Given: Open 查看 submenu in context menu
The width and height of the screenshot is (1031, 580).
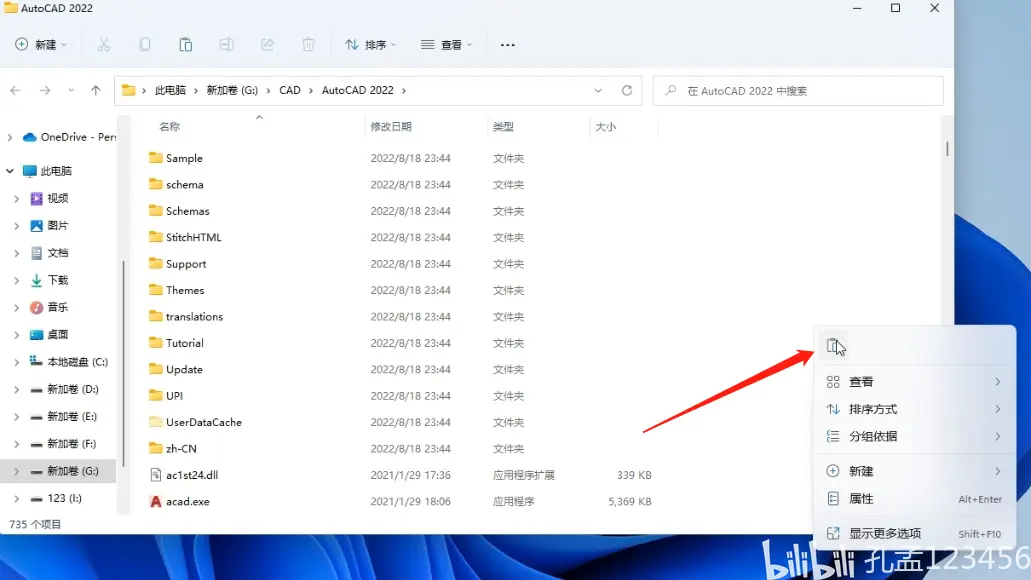Looking at the screenshot, I should tap(914, 382).
